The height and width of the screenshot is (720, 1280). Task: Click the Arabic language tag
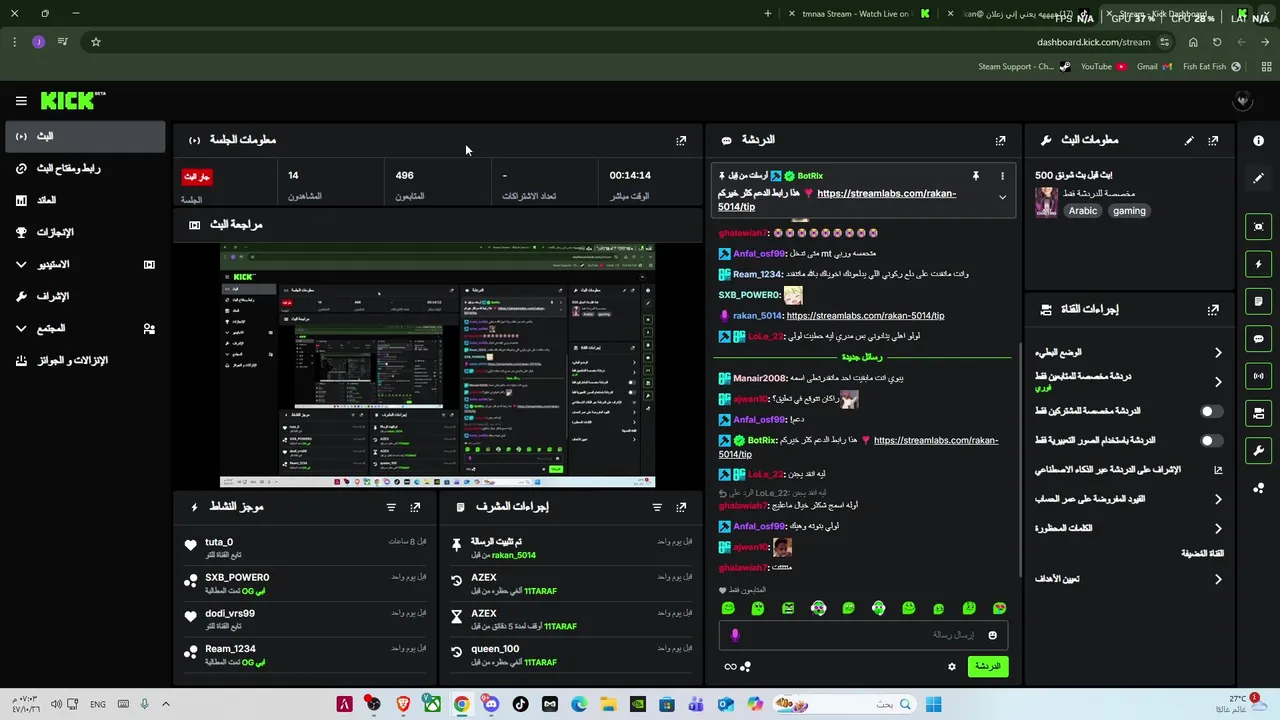click(x=1083, y=211)
